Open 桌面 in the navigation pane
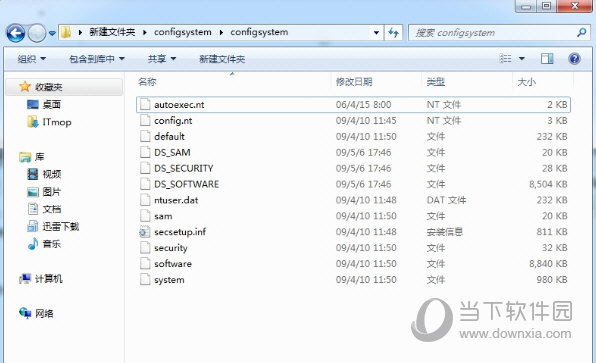The height and width of the screenshot is (363, 596). (x=52, y=105)
